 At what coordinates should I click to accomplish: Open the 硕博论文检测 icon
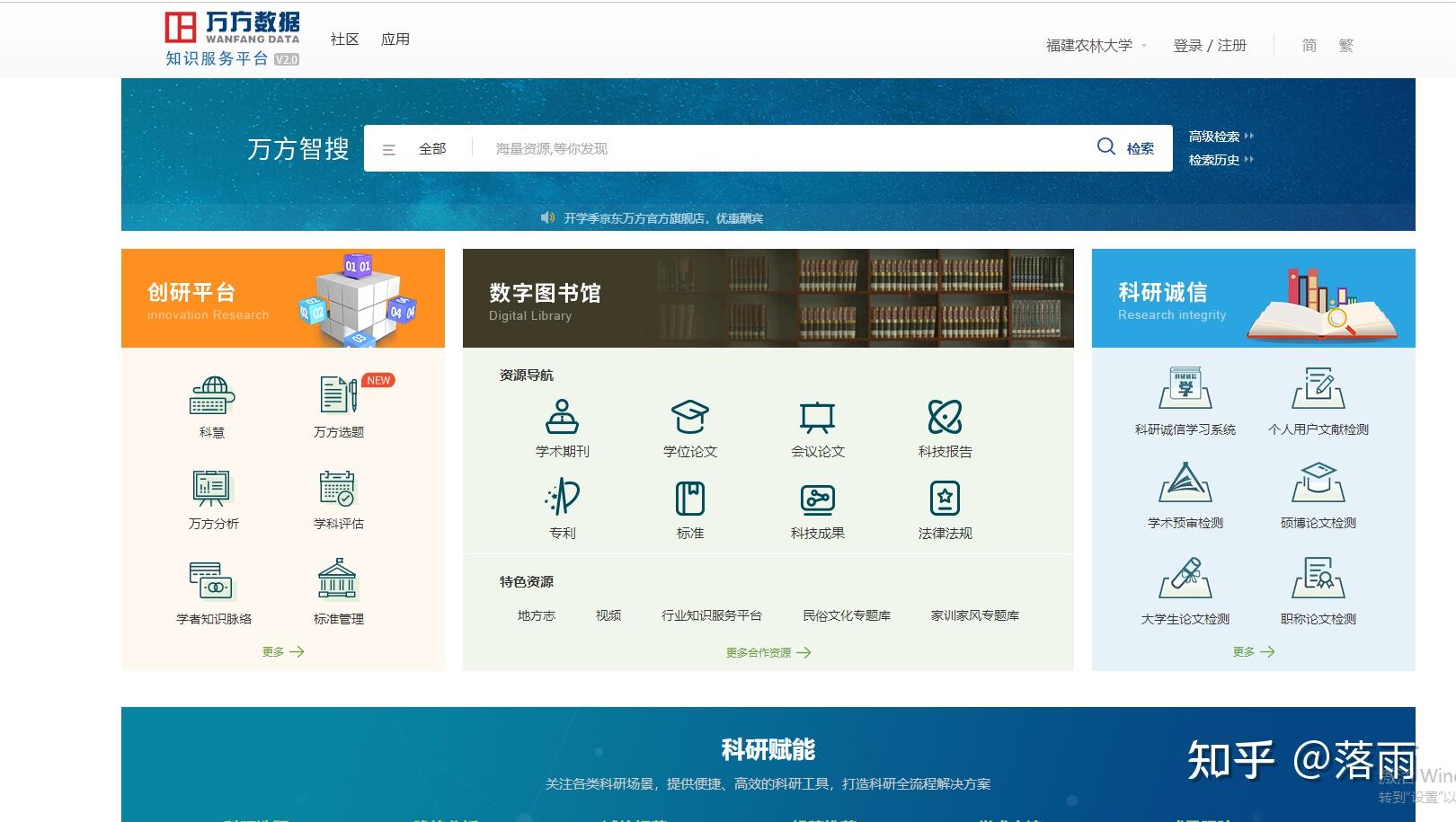click(x=1318, y=482)
